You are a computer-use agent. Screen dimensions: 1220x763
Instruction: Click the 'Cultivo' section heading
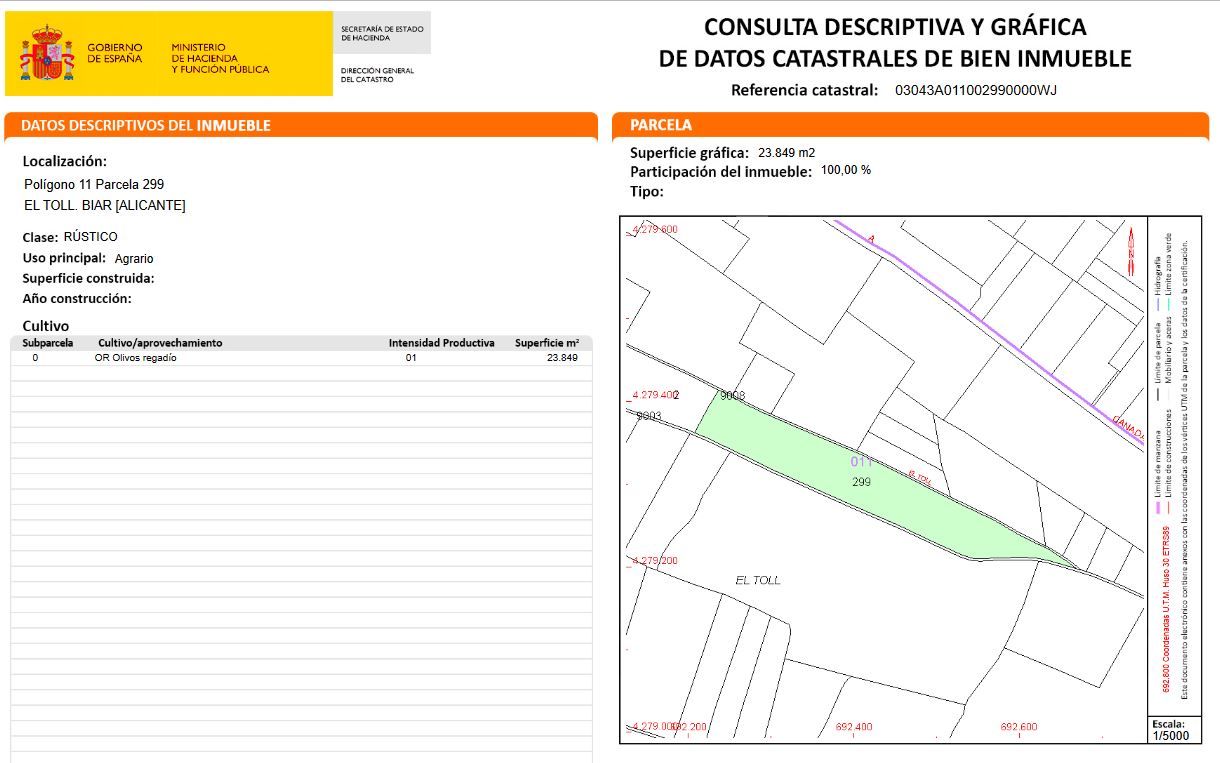pyautogui.click(x=46, y=326)
